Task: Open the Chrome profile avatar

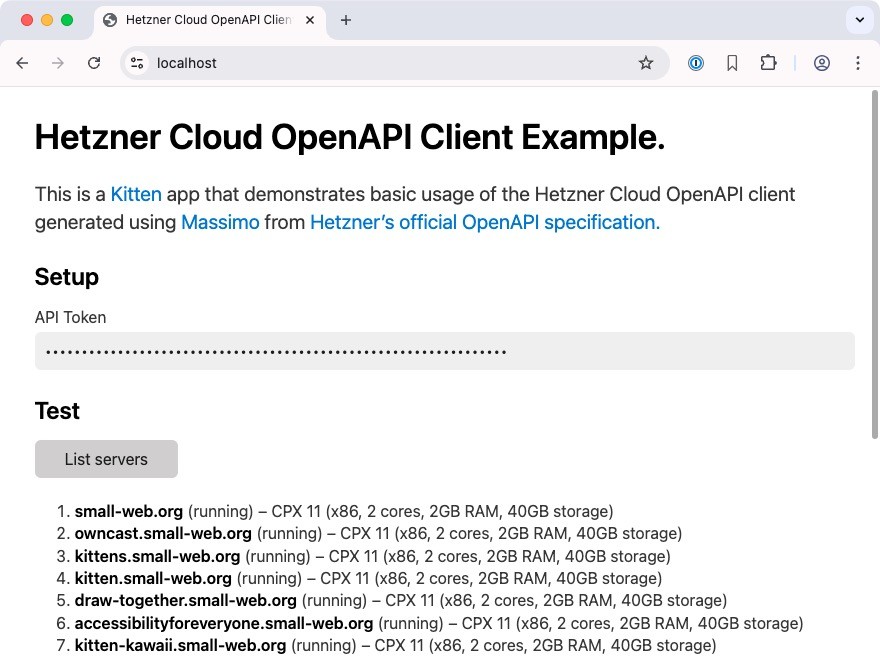Action: (822, 63)
